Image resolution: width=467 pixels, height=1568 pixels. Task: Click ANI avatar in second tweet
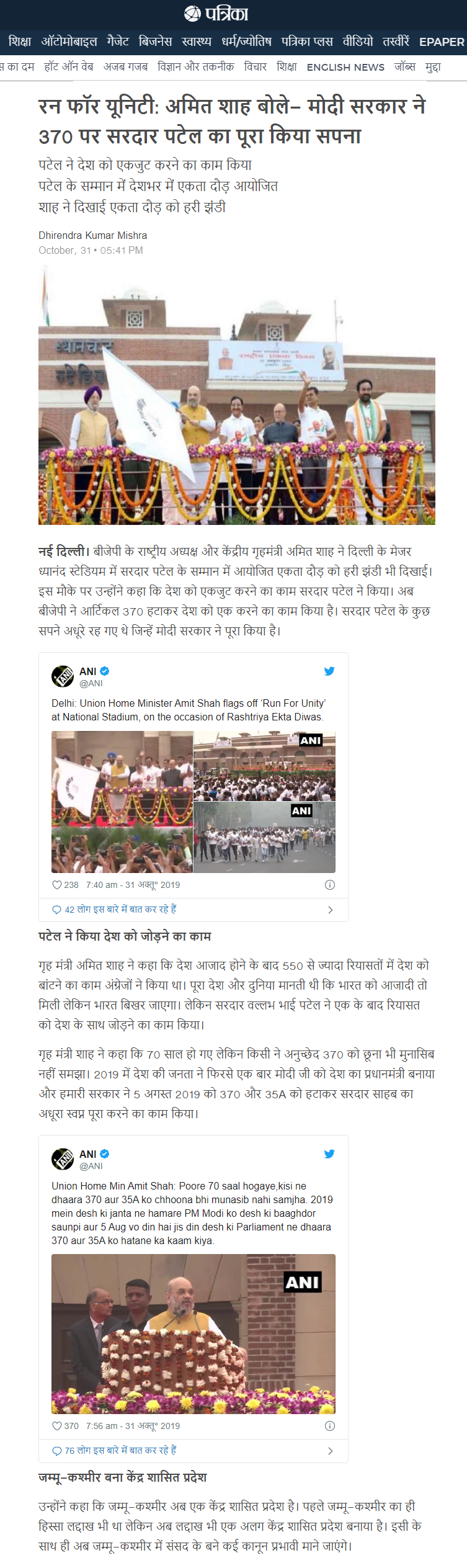[63, 1159]
